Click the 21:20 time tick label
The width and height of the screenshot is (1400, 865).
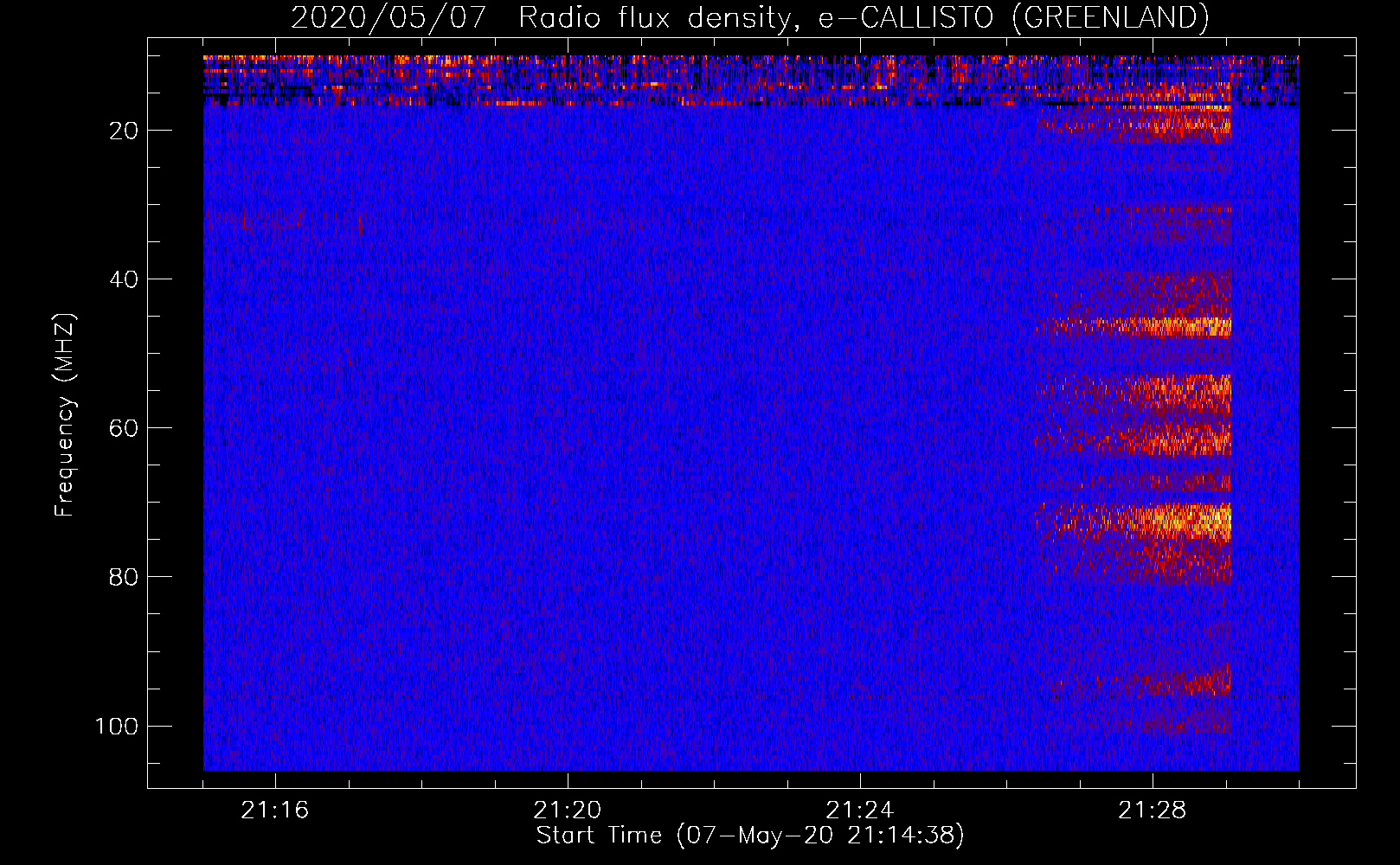point(568,811)
